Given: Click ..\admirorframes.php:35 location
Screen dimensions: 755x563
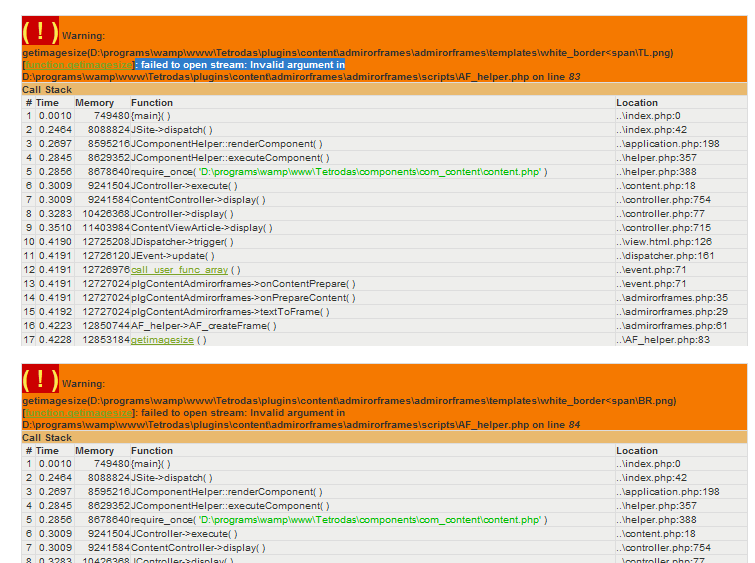Looking at the screenshot, I should pos(672,298).
